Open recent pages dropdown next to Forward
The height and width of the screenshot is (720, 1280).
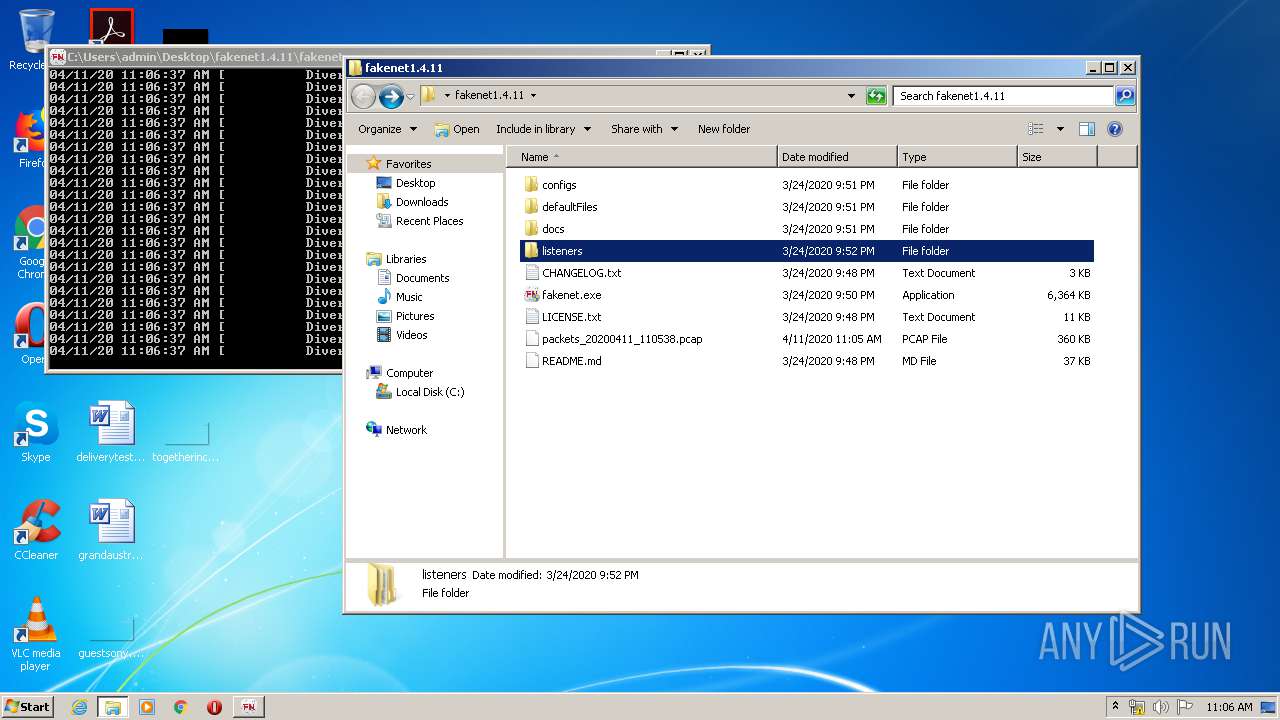pyautogui.click(x=410, y=96)
